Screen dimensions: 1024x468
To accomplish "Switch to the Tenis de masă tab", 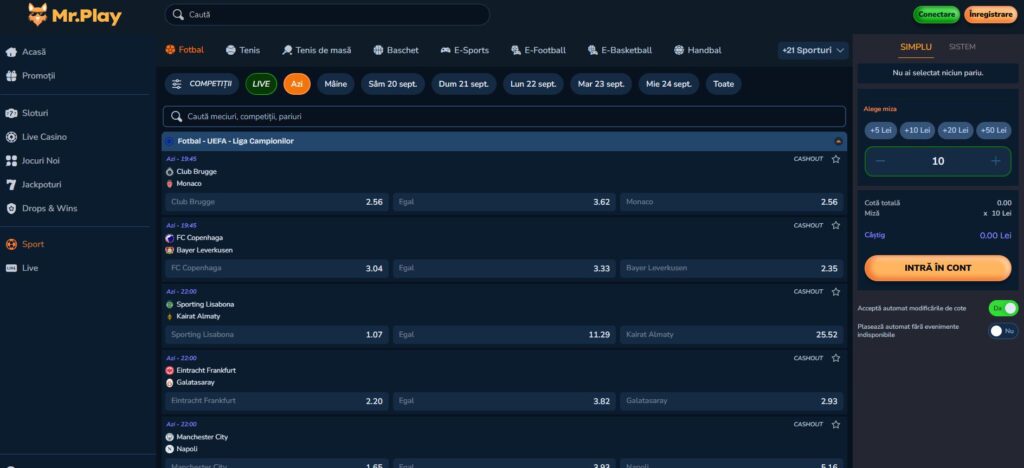I will point(317,50).
